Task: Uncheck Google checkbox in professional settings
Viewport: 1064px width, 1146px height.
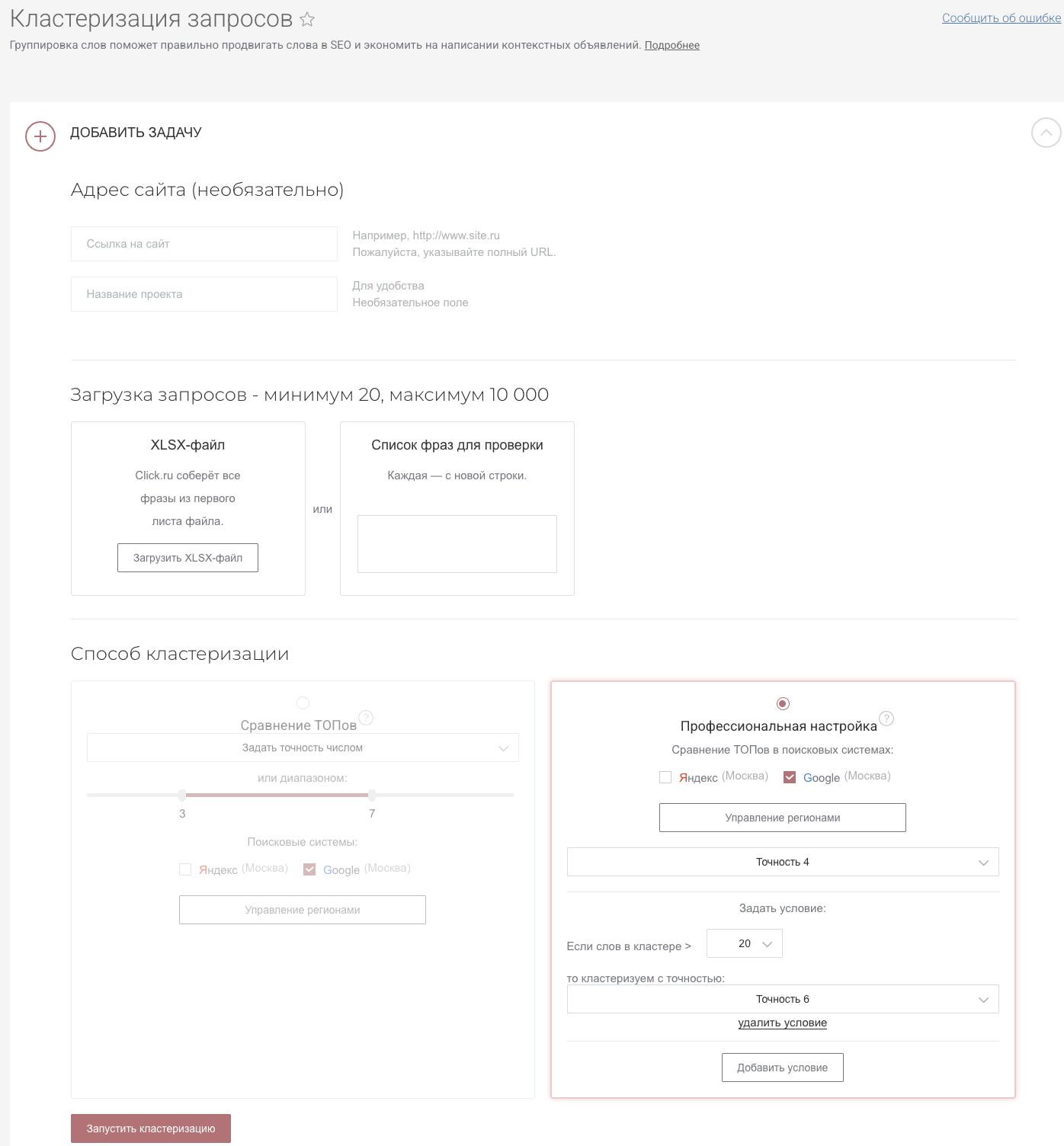Action: coord(790,777)
